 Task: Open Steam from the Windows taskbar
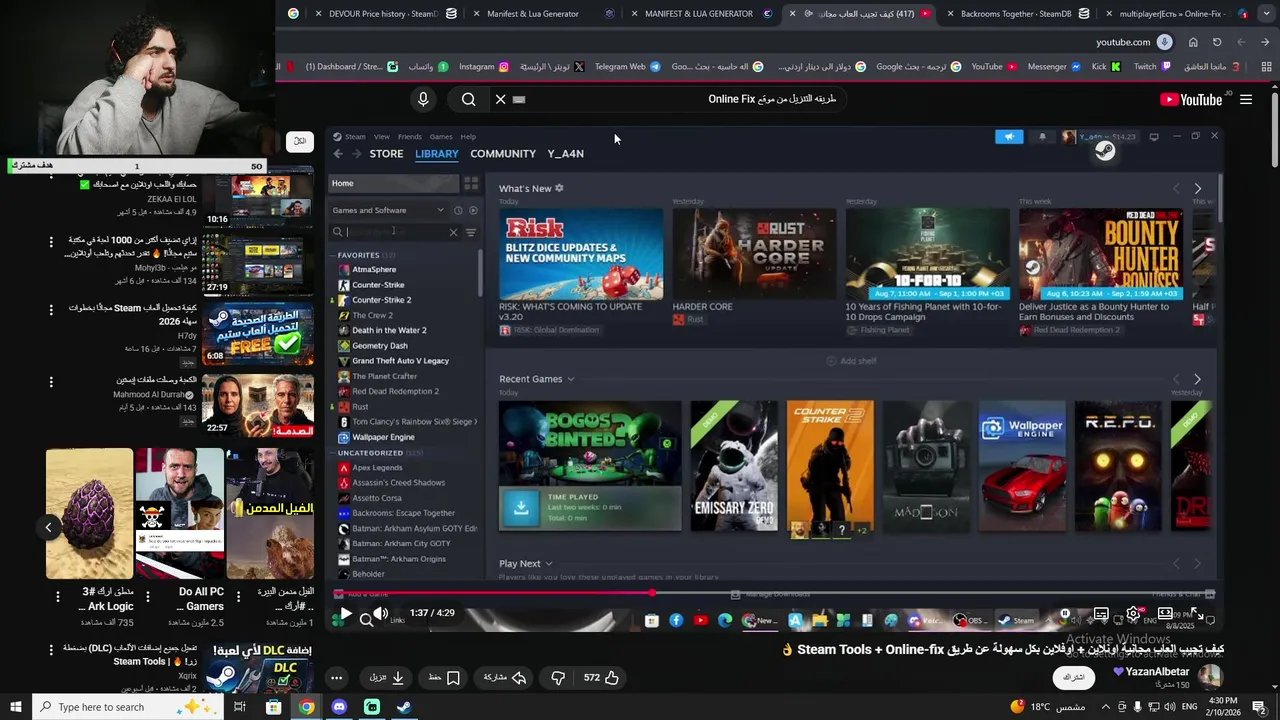point(404,707)
